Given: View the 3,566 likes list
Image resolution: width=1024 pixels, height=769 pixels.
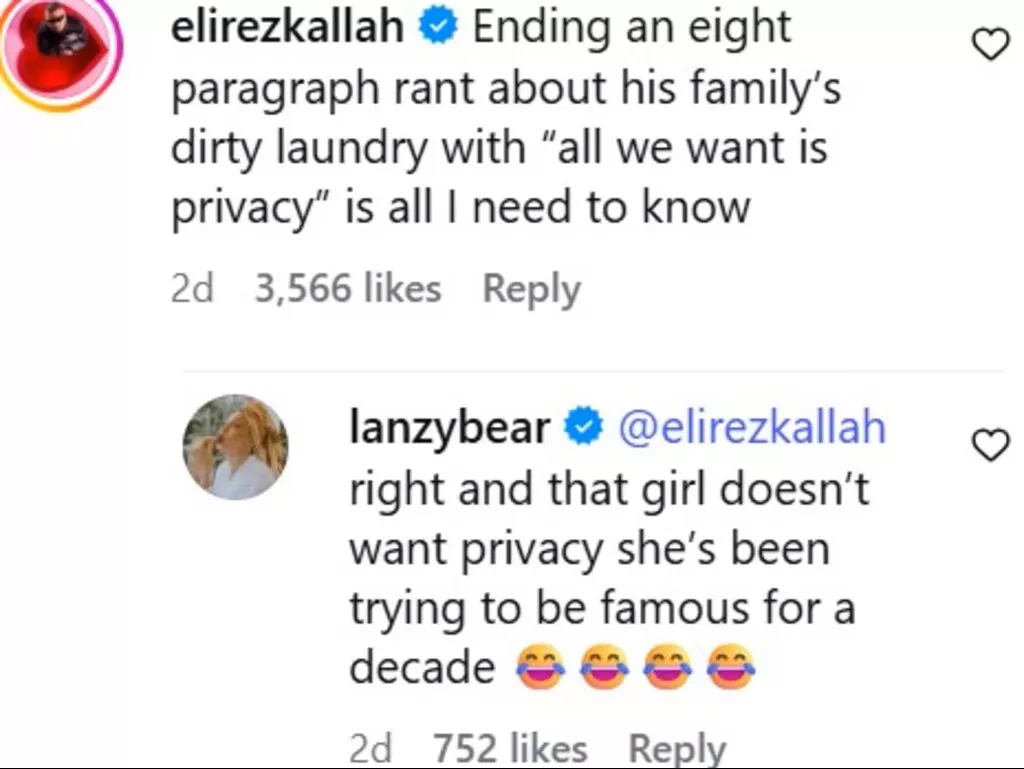Looking at the screenshot, I should [348, 289].
